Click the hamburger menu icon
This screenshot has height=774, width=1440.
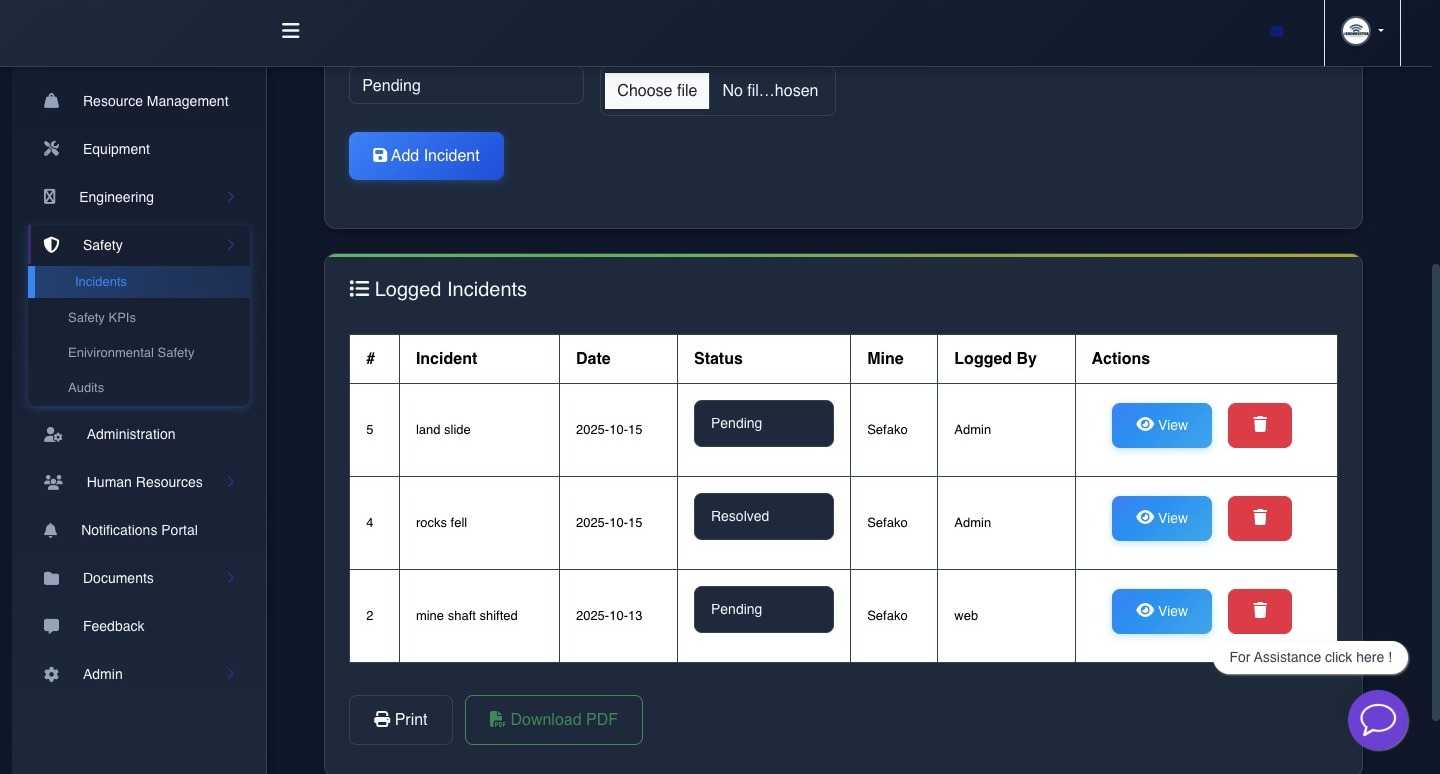pyautogui.click(x=291, y=31)
